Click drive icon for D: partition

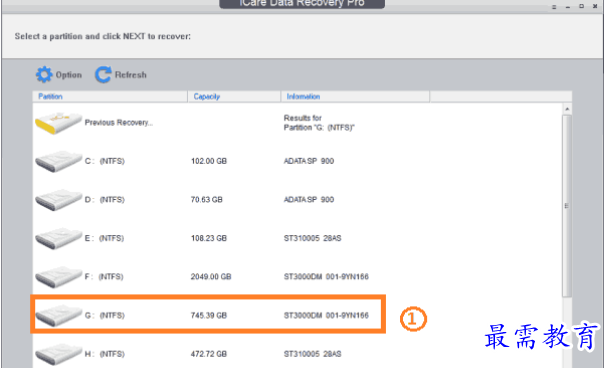point(58,200)
